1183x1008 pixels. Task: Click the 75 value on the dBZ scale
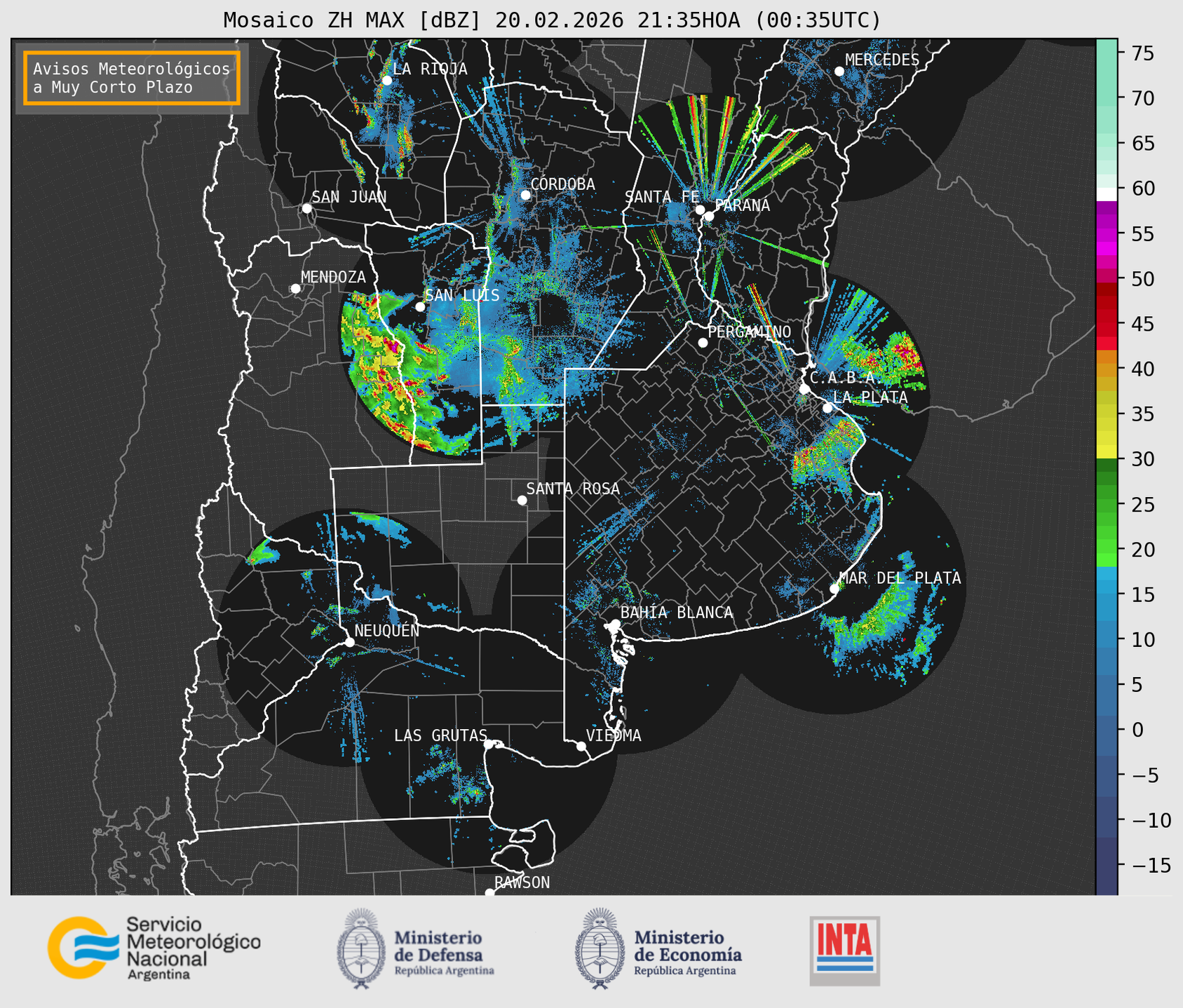pyautogui.click(x=1142, y=53)
